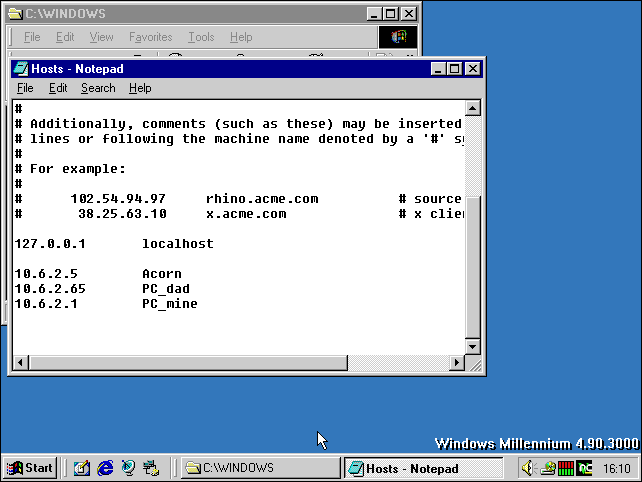
Task: Click Notepad title bar notebook icon
Action: (x=20, y=69)
